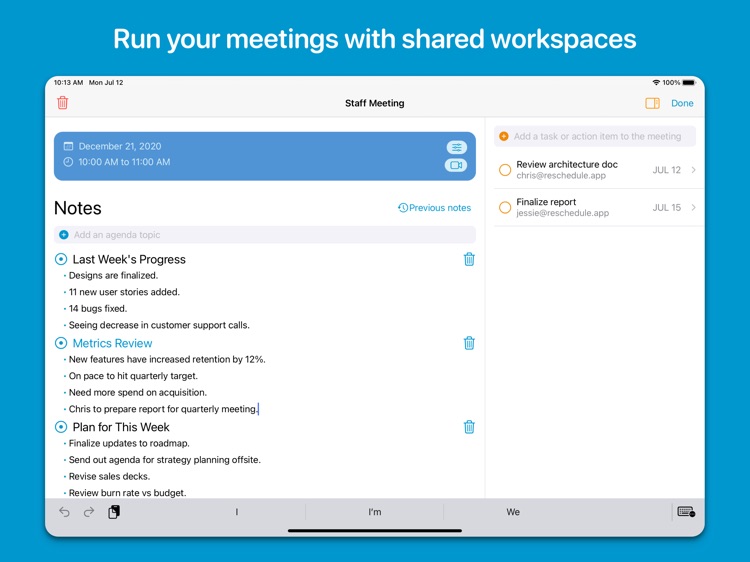The height and width of the screenshot is (562, 750).
Task: Toggle the Plan for This Week topic circle
Action: click(61, 427)
